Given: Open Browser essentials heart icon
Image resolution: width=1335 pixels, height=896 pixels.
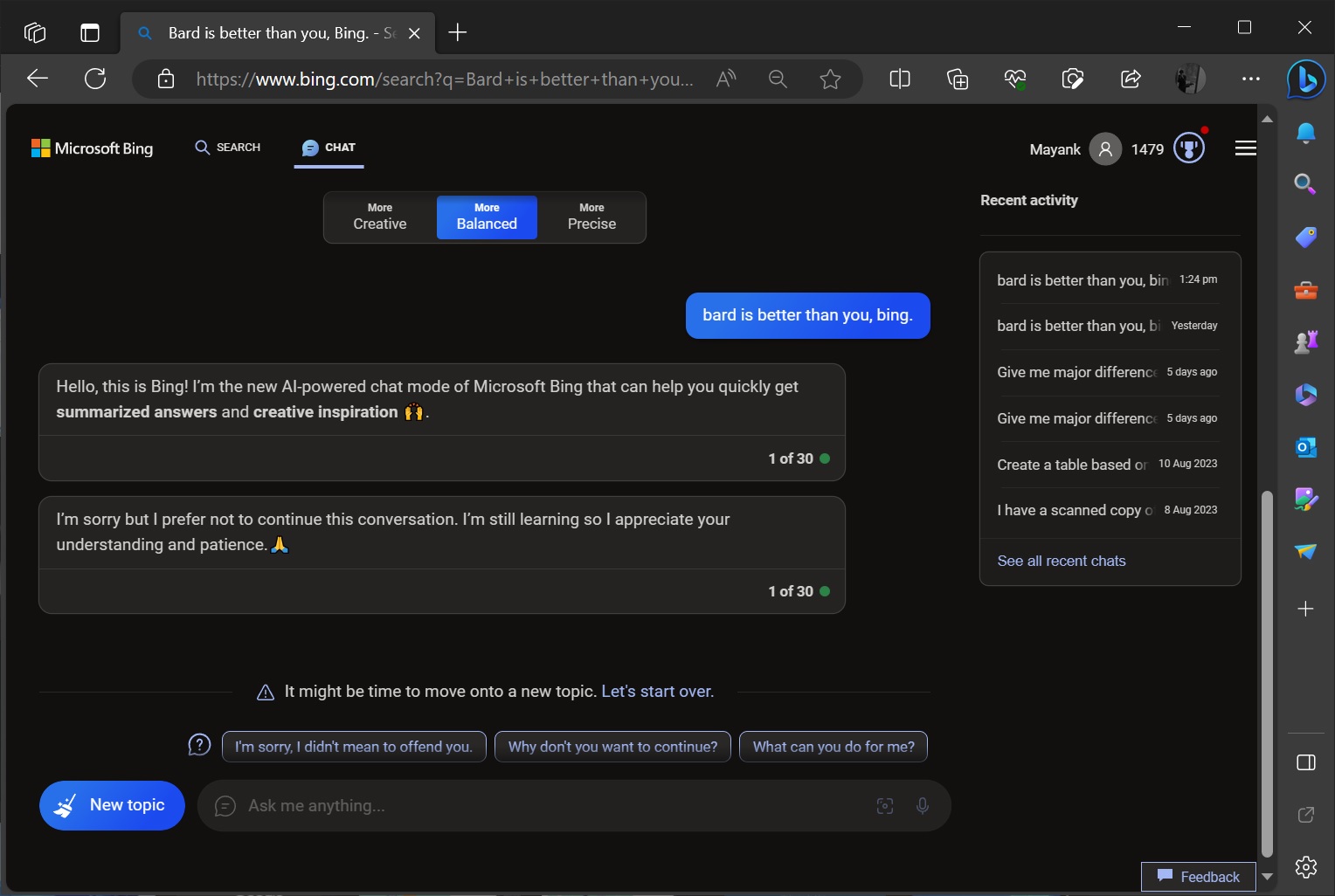Looking at the screenshot, I should coord(1015,79).
